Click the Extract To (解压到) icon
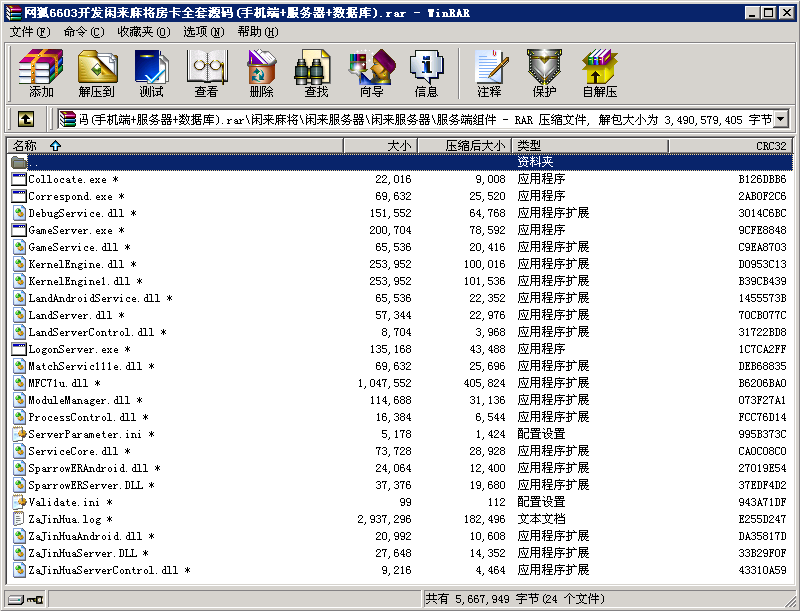Viewport: 800px width, 611px height. click(x=96, y=72)
